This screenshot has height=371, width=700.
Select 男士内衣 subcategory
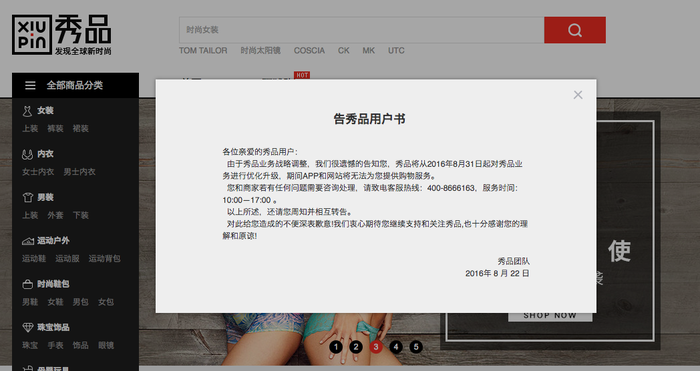pos(79,172)
